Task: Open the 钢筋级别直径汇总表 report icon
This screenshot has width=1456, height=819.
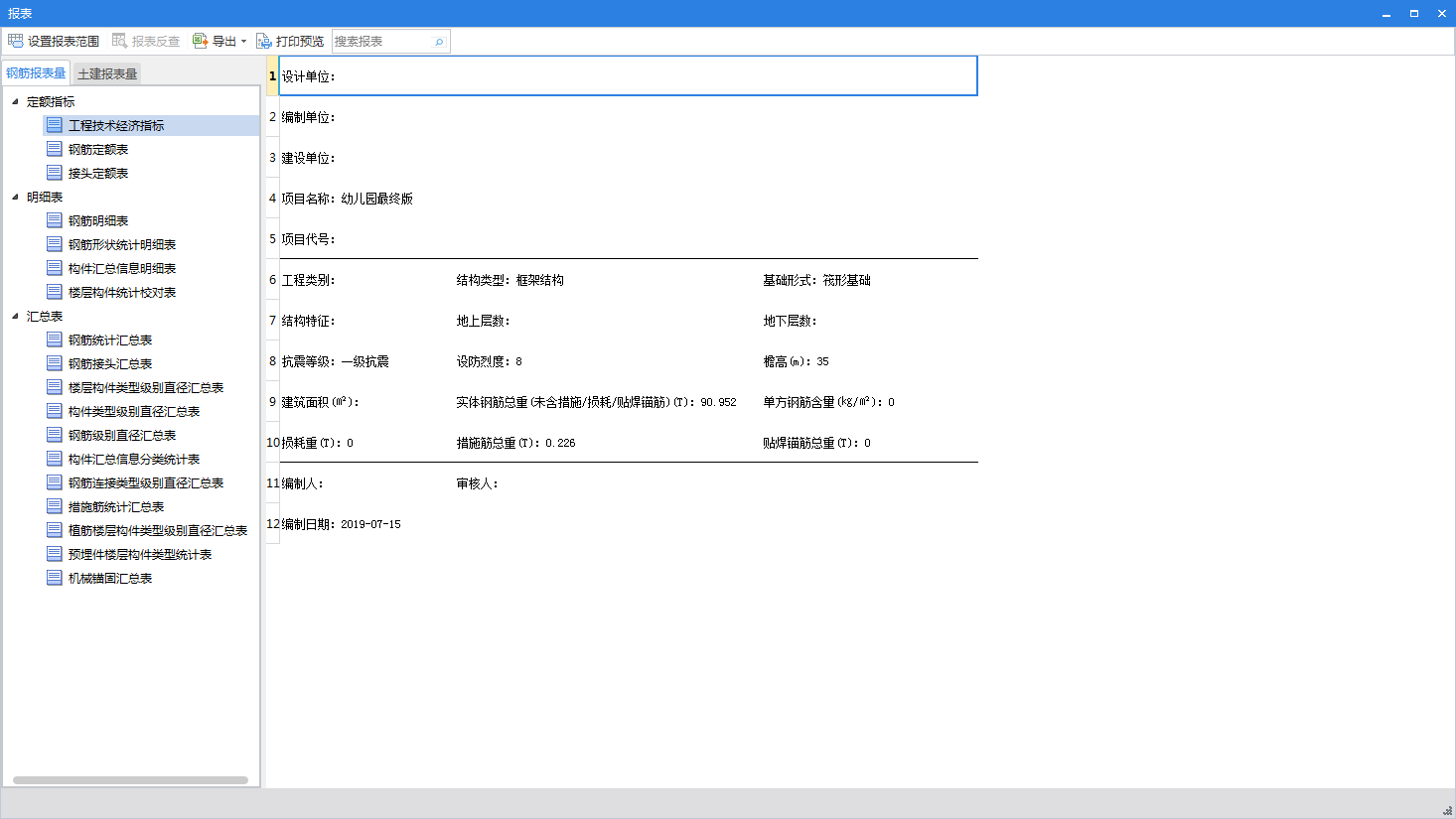Action: coord(55,435)
